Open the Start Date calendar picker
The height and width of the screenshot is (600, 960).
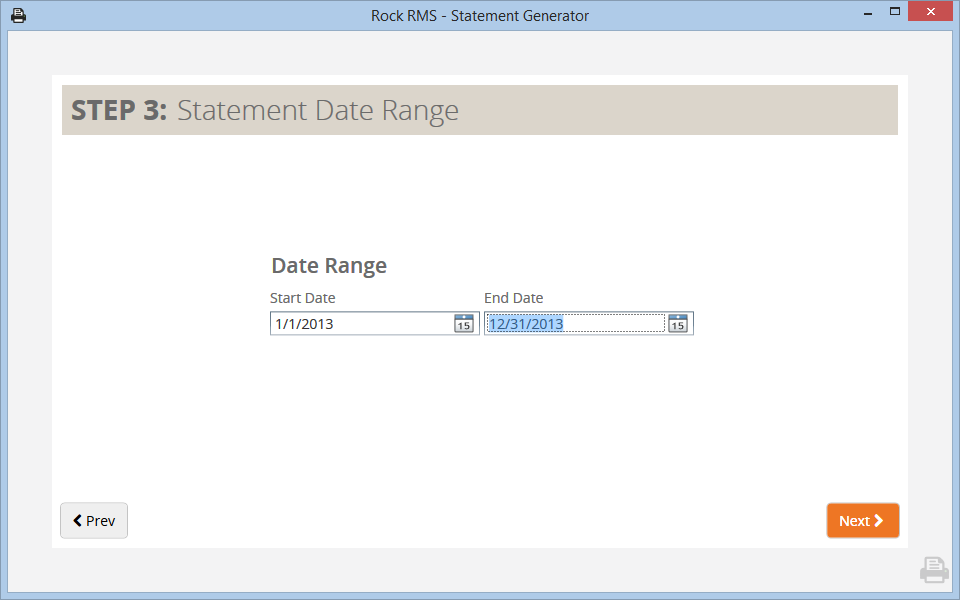[x=464, y=323]
